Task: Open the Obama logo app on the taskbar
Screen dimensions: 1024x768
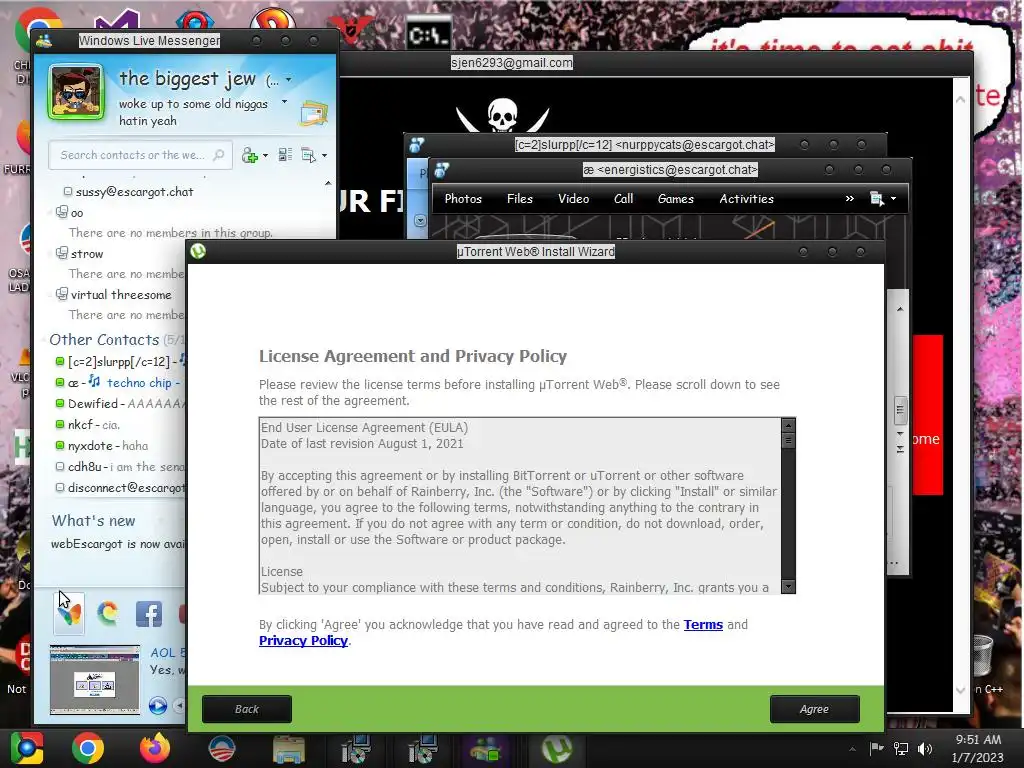Action: tap(221, 749)
